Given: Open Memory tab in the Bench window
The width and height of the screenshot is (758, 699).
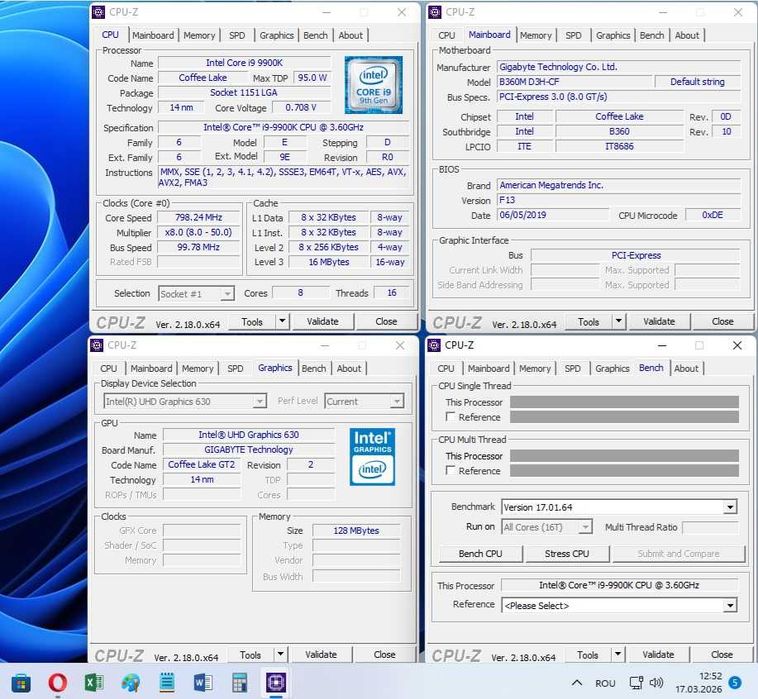Looking at the screenshot, I should click(535, 368).
